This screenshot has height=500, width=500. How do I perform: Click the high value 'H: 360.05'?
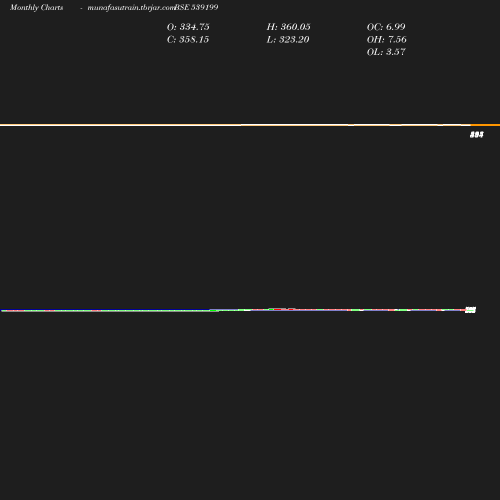(288, 27)
